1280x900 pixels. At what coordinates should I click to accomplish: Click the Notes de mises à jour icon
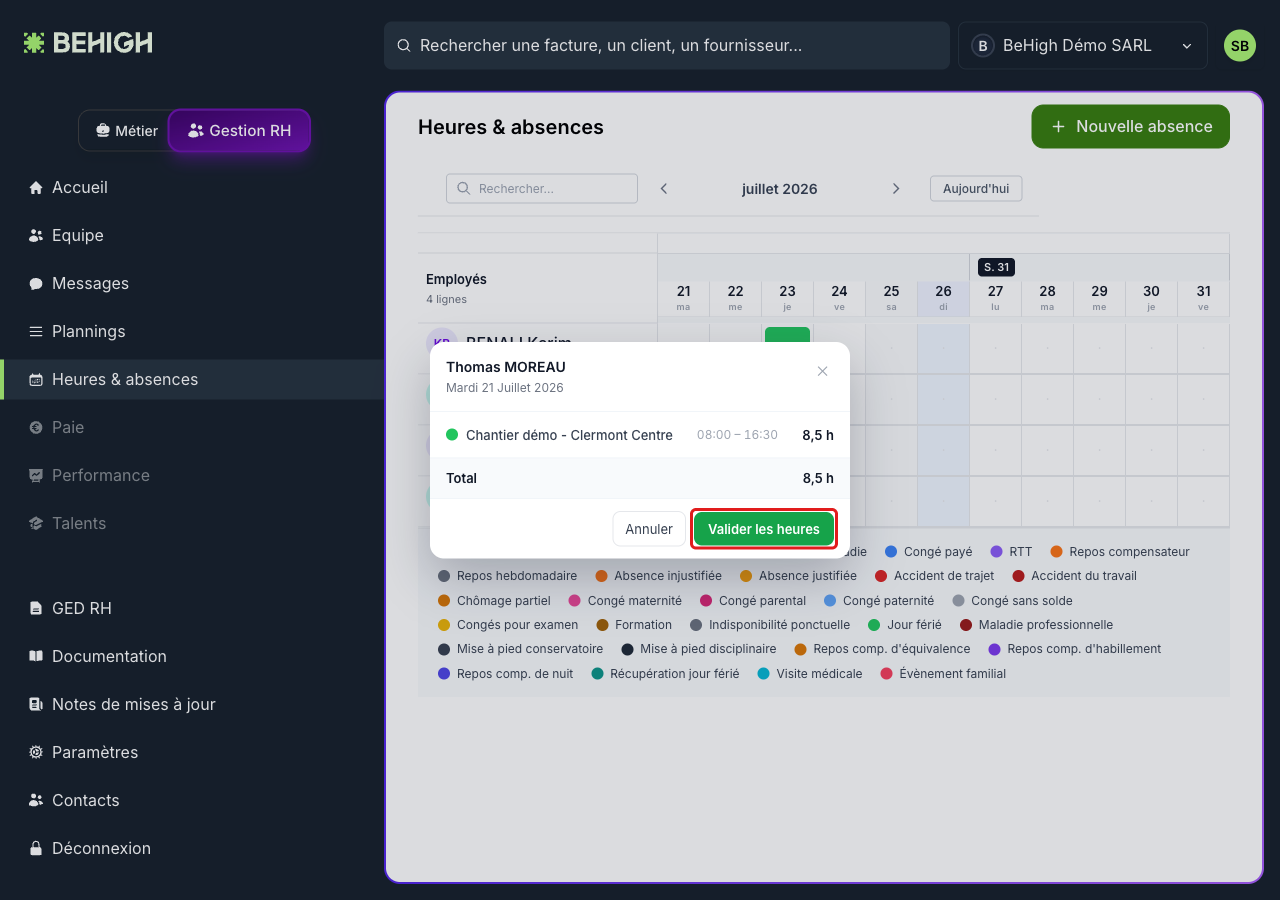pyautogui.click(x=36, y=704)
